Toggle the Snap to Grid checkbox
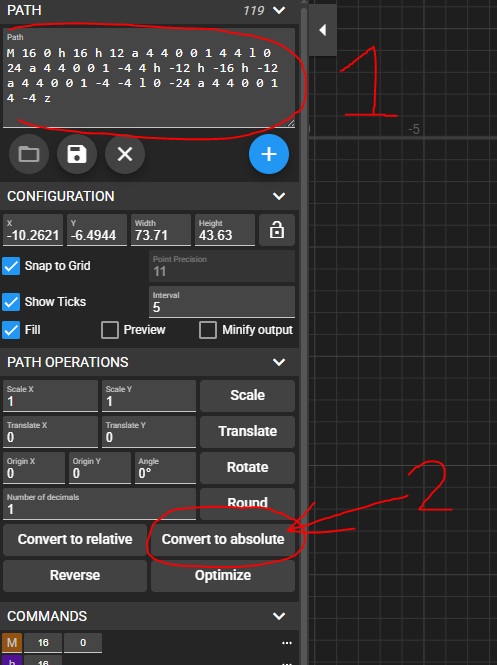 tap(11, 266)
